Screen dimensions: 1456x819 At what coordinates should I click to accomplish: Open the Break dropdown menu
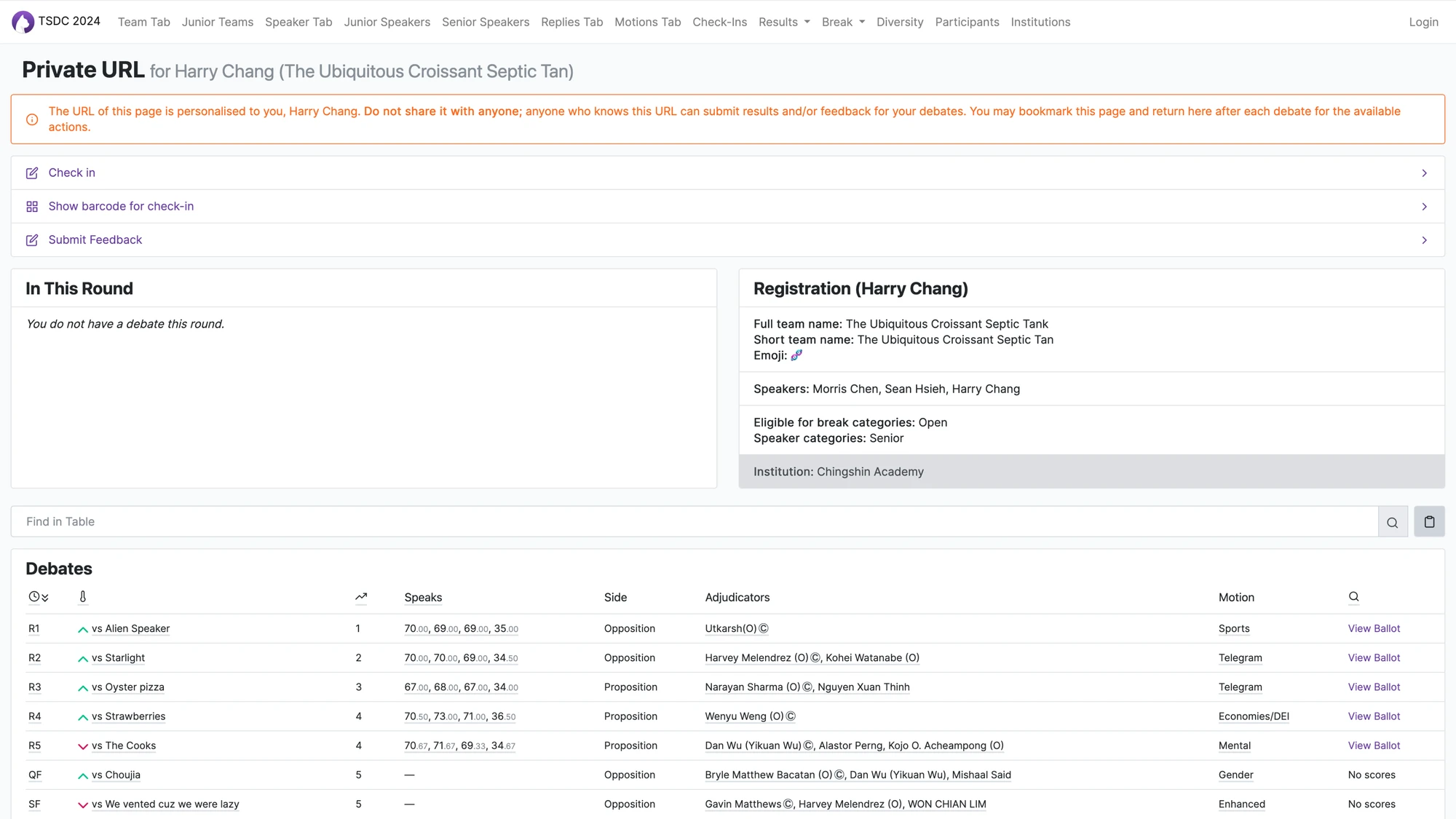coord(843,22)
